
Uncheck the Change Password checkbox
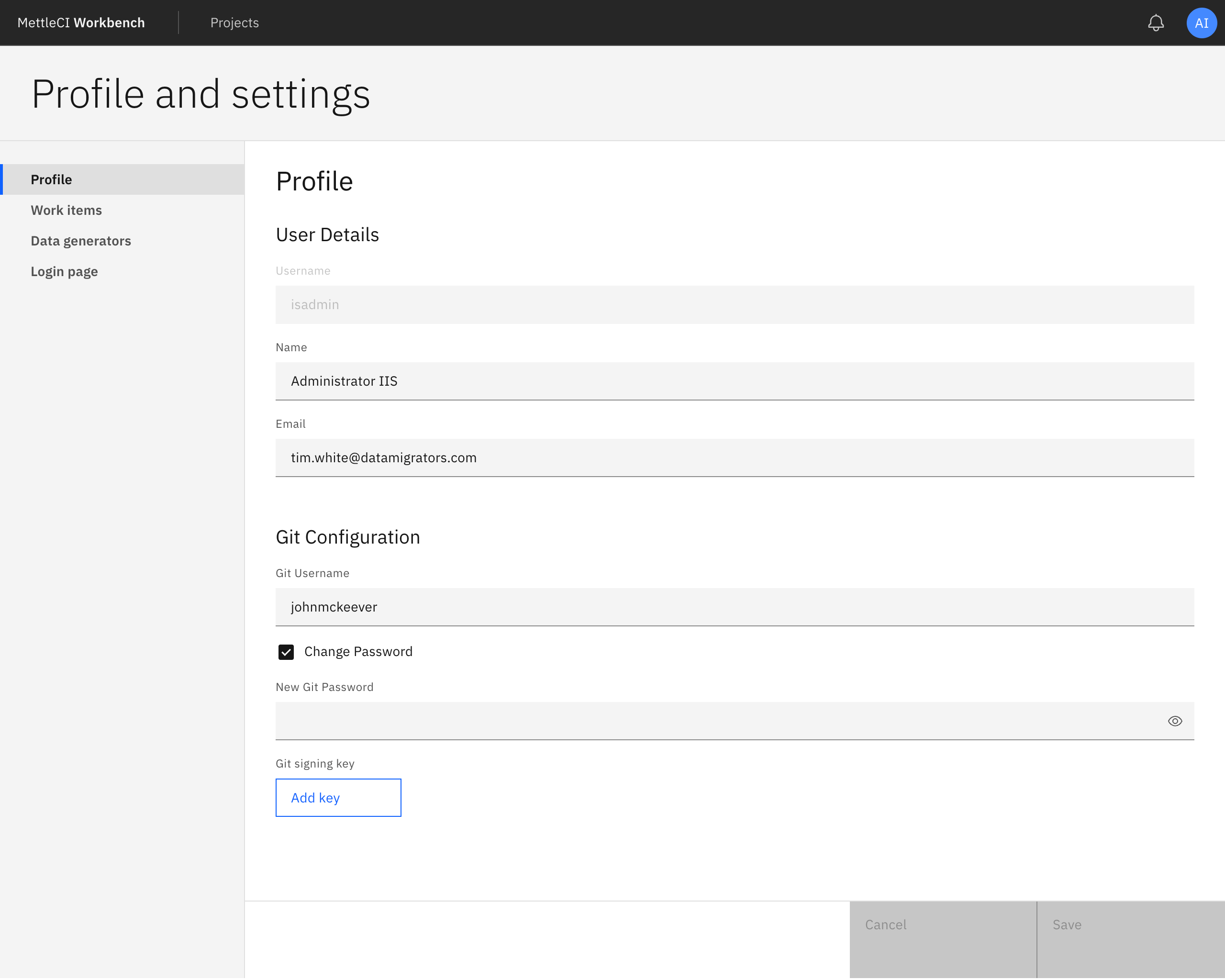point(286,652)
